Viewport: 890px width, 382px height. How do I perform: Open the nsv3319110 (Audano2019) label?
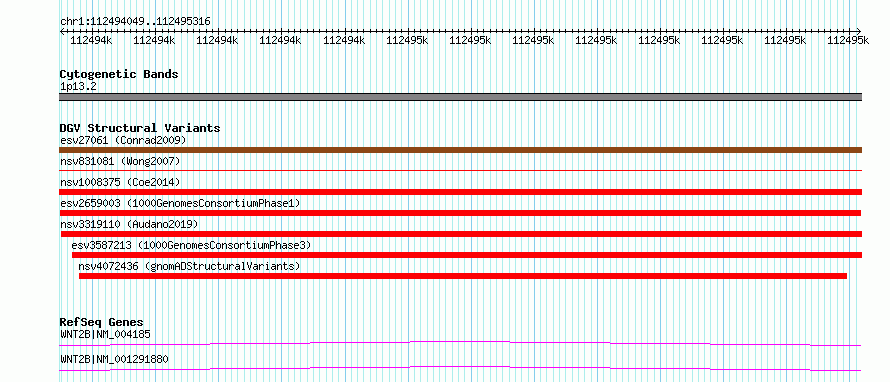(x=129, y=224)
